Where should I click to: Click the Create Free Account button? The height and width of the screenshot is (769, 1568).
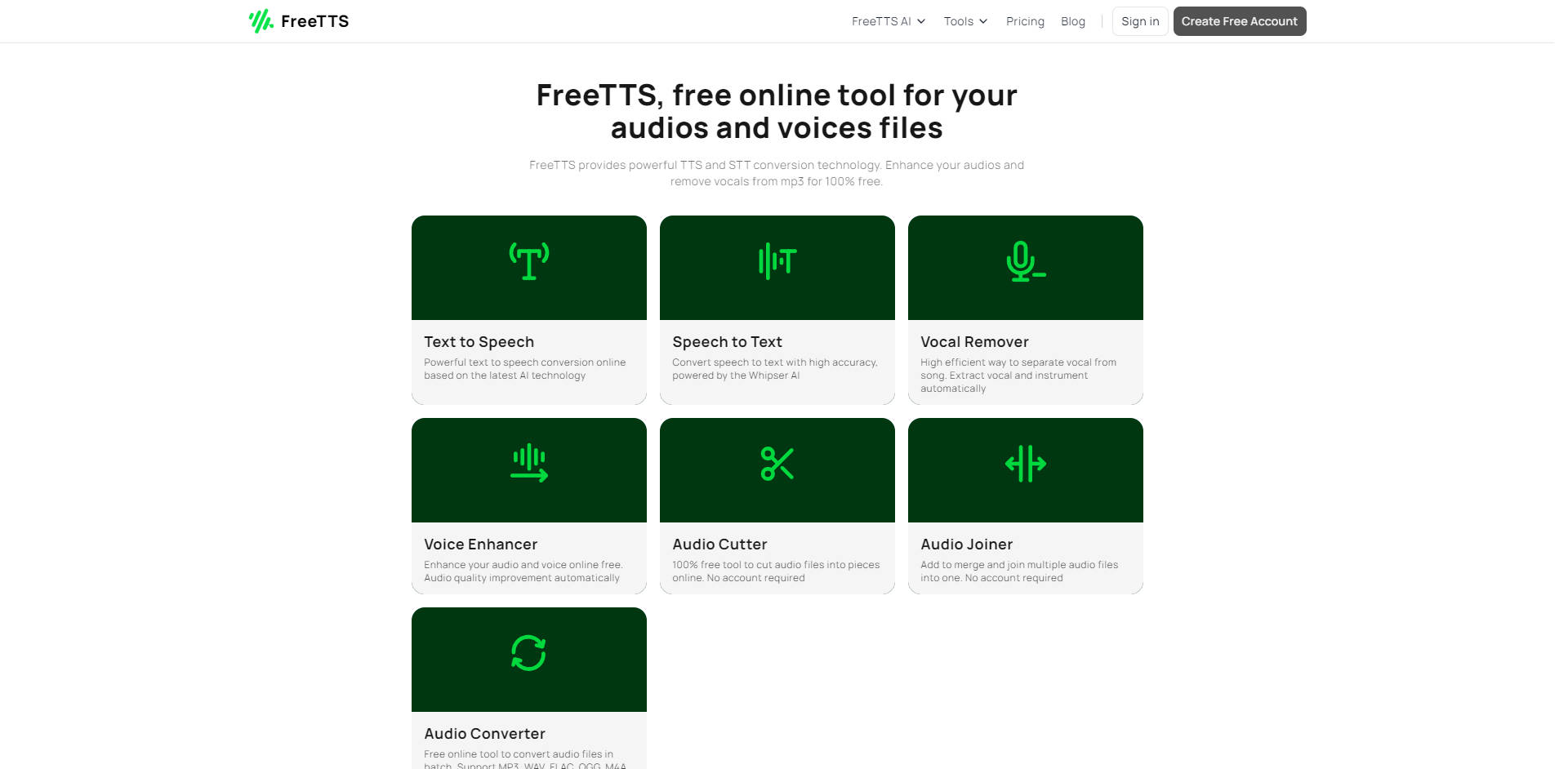click(x=1239, y=21)
